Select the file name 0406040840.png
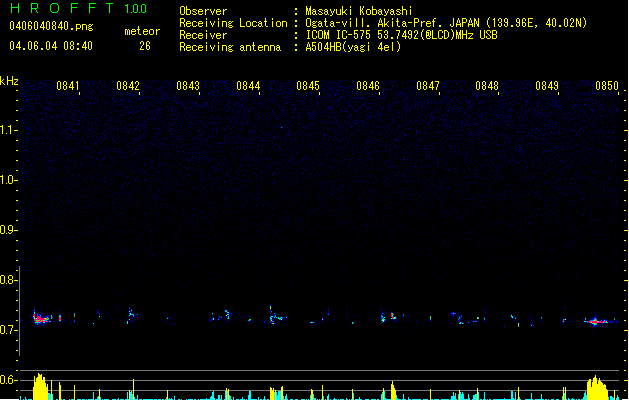Viewport: 629px width, 400px height. [51, 26]
